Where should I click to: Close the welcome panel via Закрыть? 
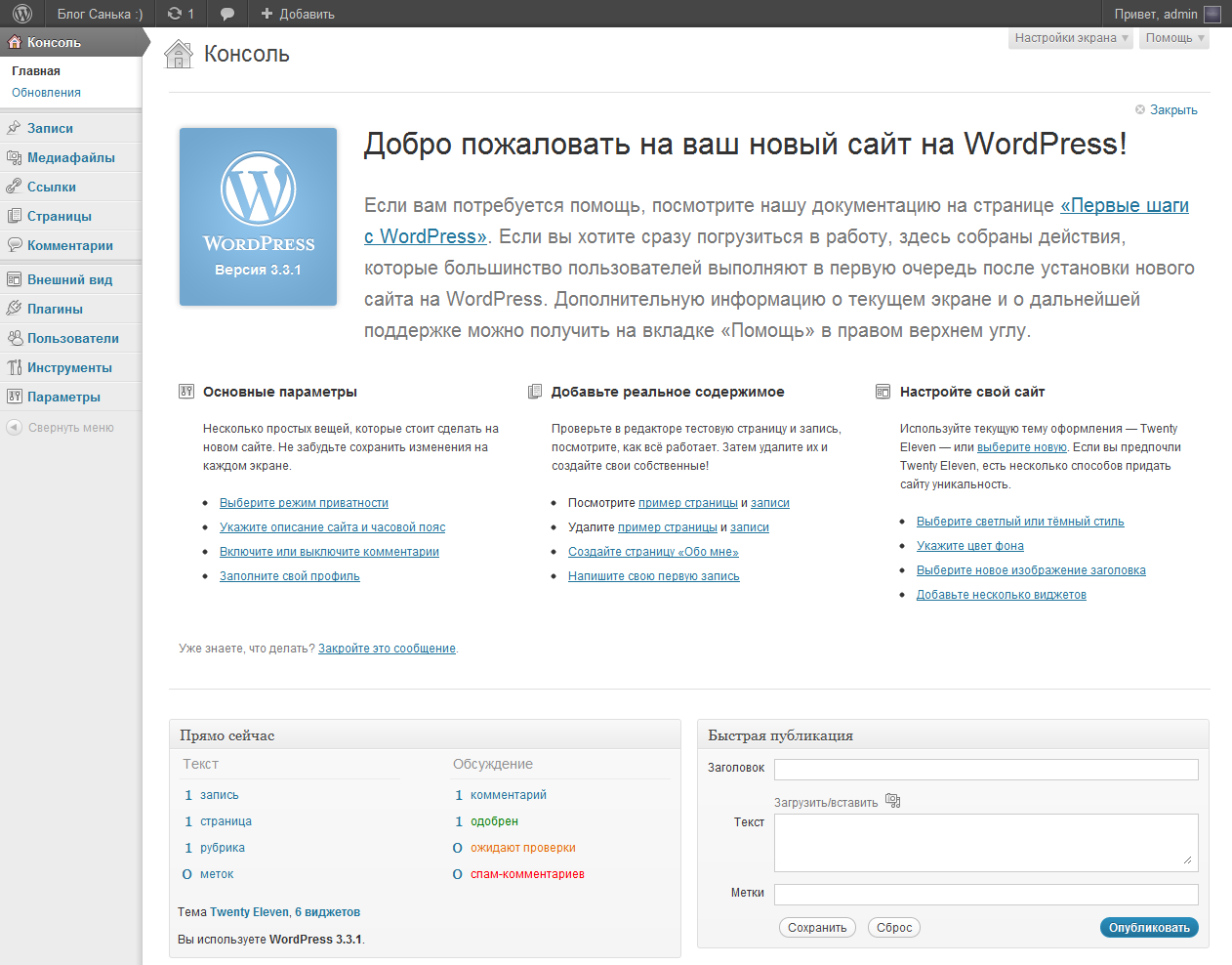point(1166,110)
